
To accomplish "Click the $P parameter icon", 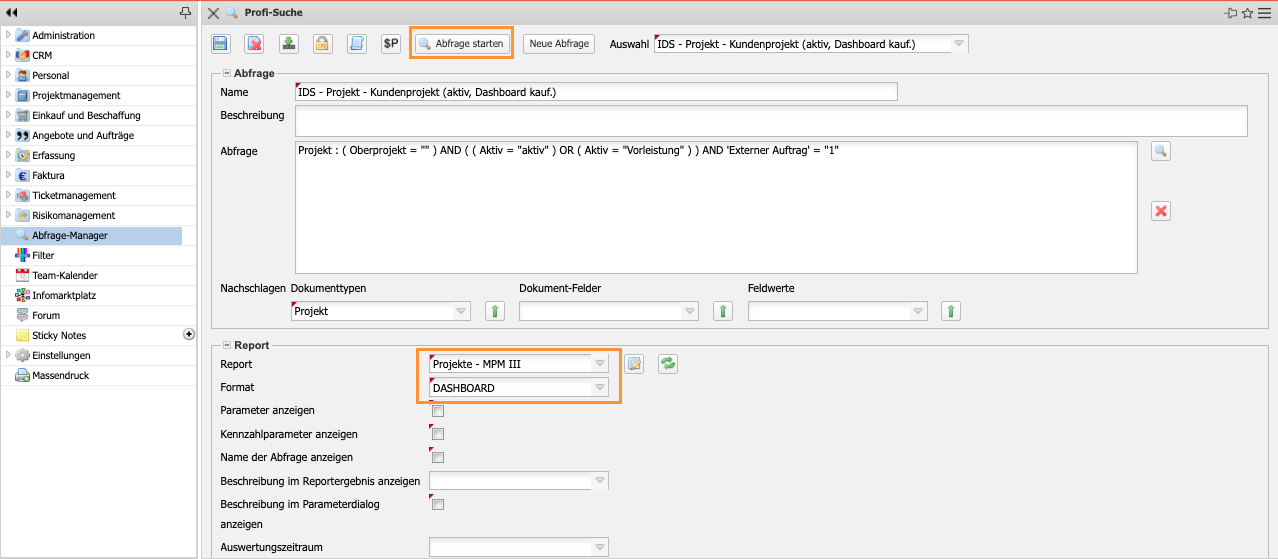I will coord(391,44).
